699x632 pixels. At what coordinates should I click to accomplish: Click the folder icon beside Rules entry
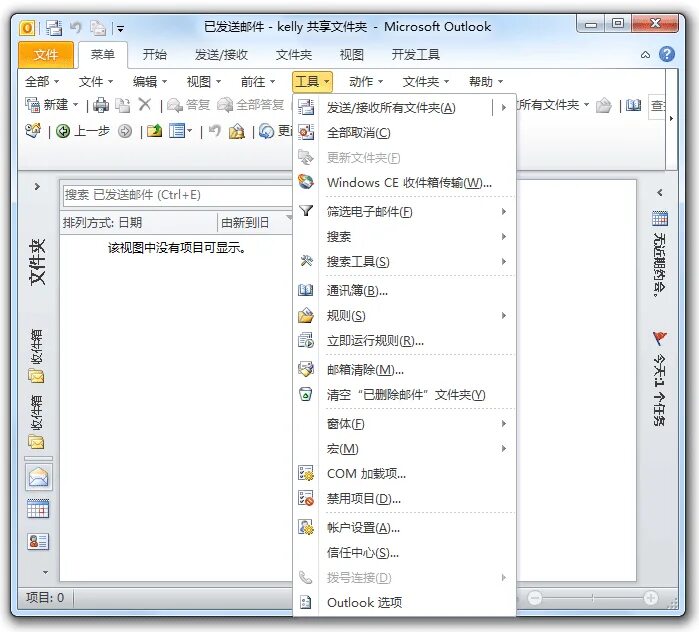[306, 315]
